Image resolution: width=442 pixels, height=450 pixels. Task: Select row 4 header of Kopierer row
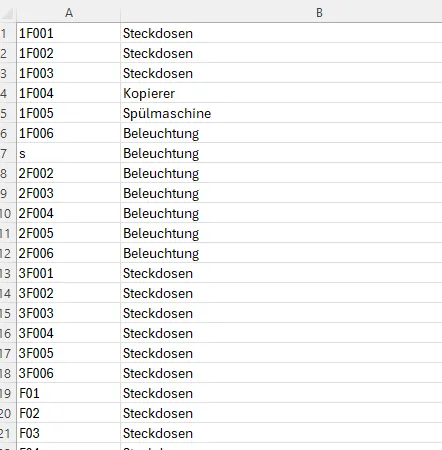point(8,93)
